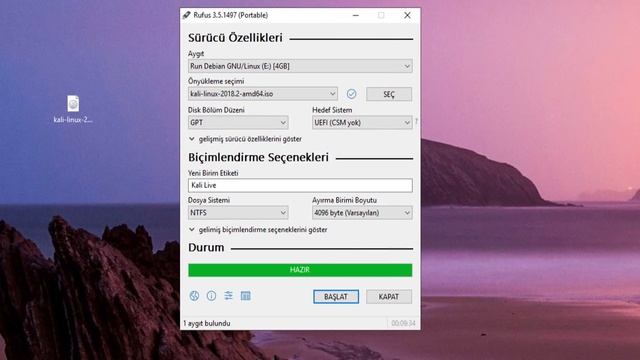Expand gelişmiş sürücü özelliklerini göster

point(245,139)
